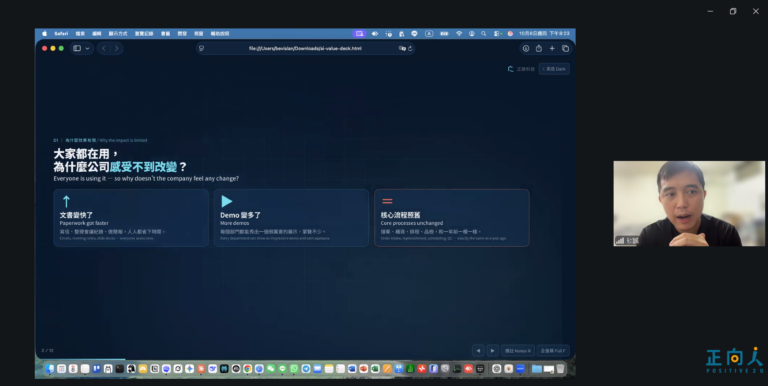Open the Safari share menu
This screenshot has height=386, width=768.
click(x=539, y=48)
